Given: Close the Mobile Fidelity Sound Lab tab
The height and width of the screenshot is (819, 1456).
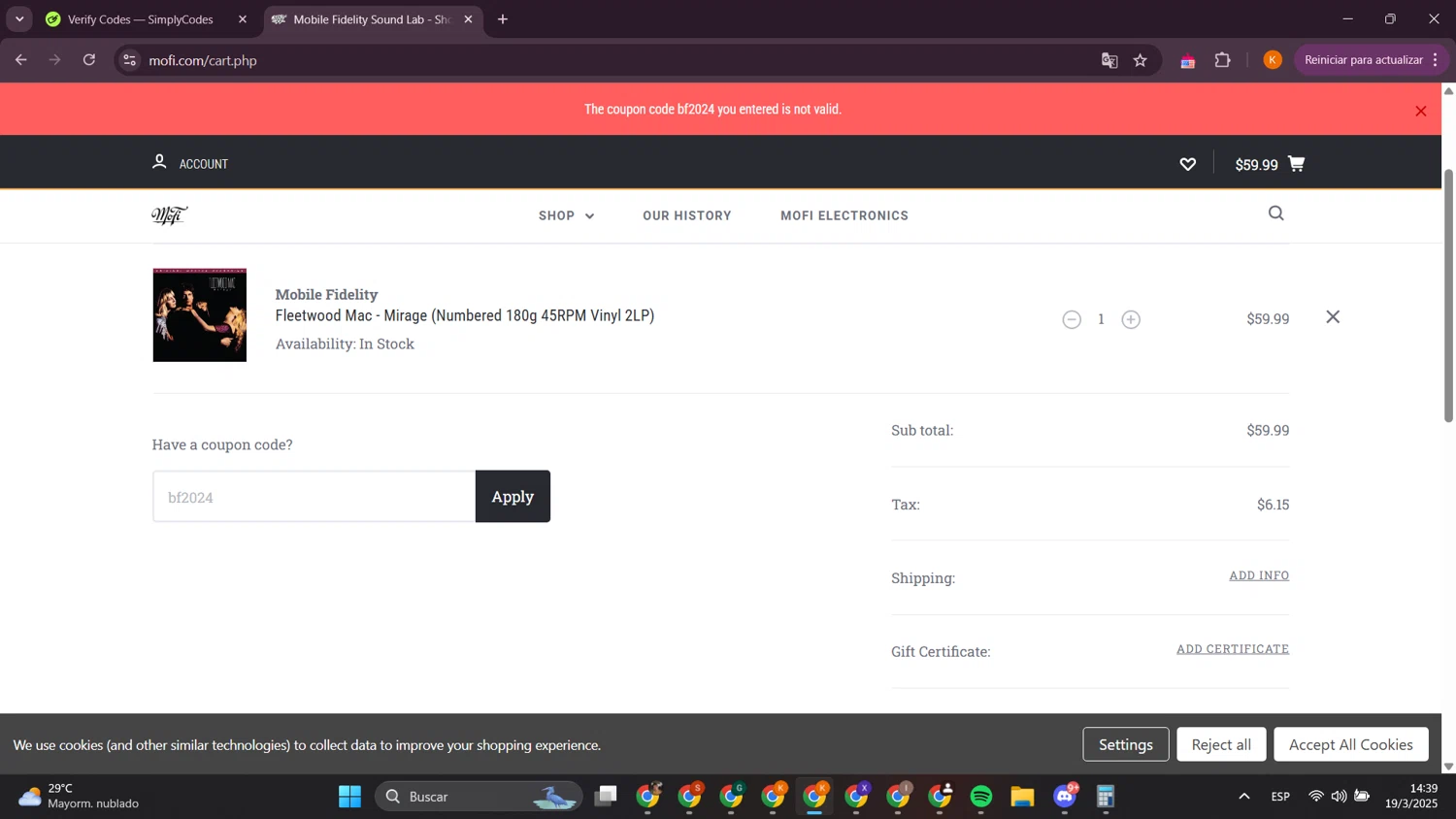Looking at the screenshot, I should pos(468,19).
